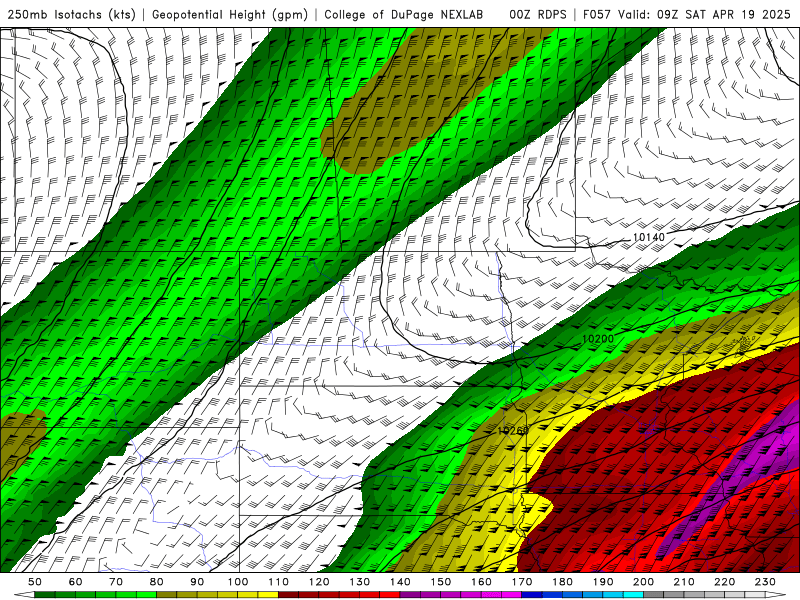The image size is (800, 600).
Task: Click the 'Valid: 09Z SAT APR 19 2025' text
Action: pos(704,14)
